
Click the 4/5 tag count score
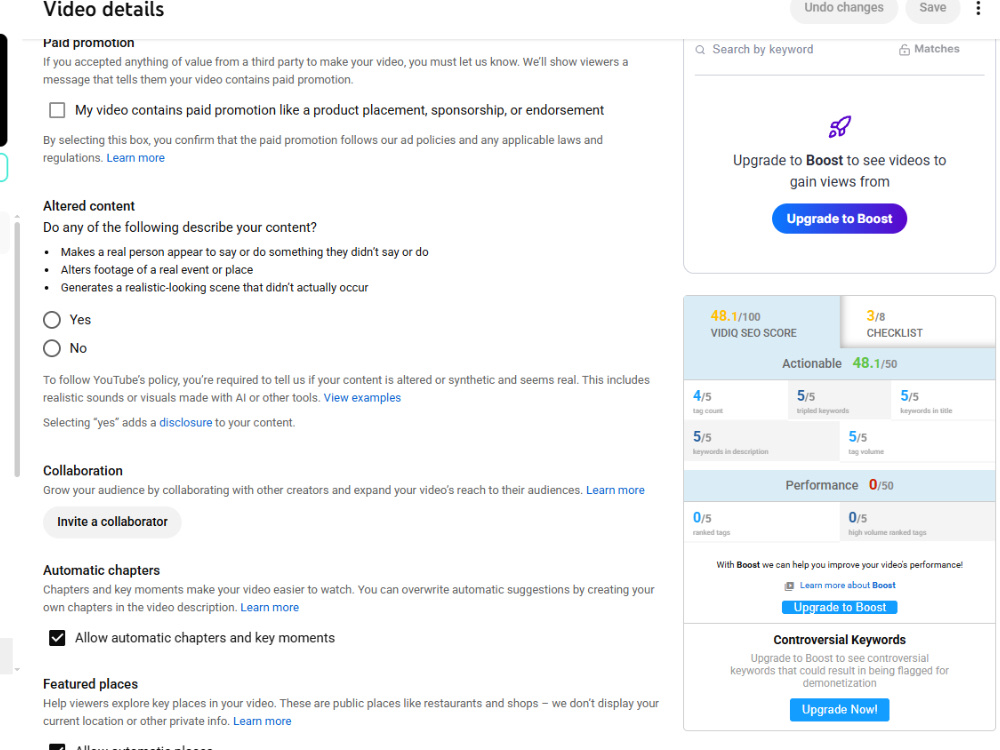coord(735,401)
